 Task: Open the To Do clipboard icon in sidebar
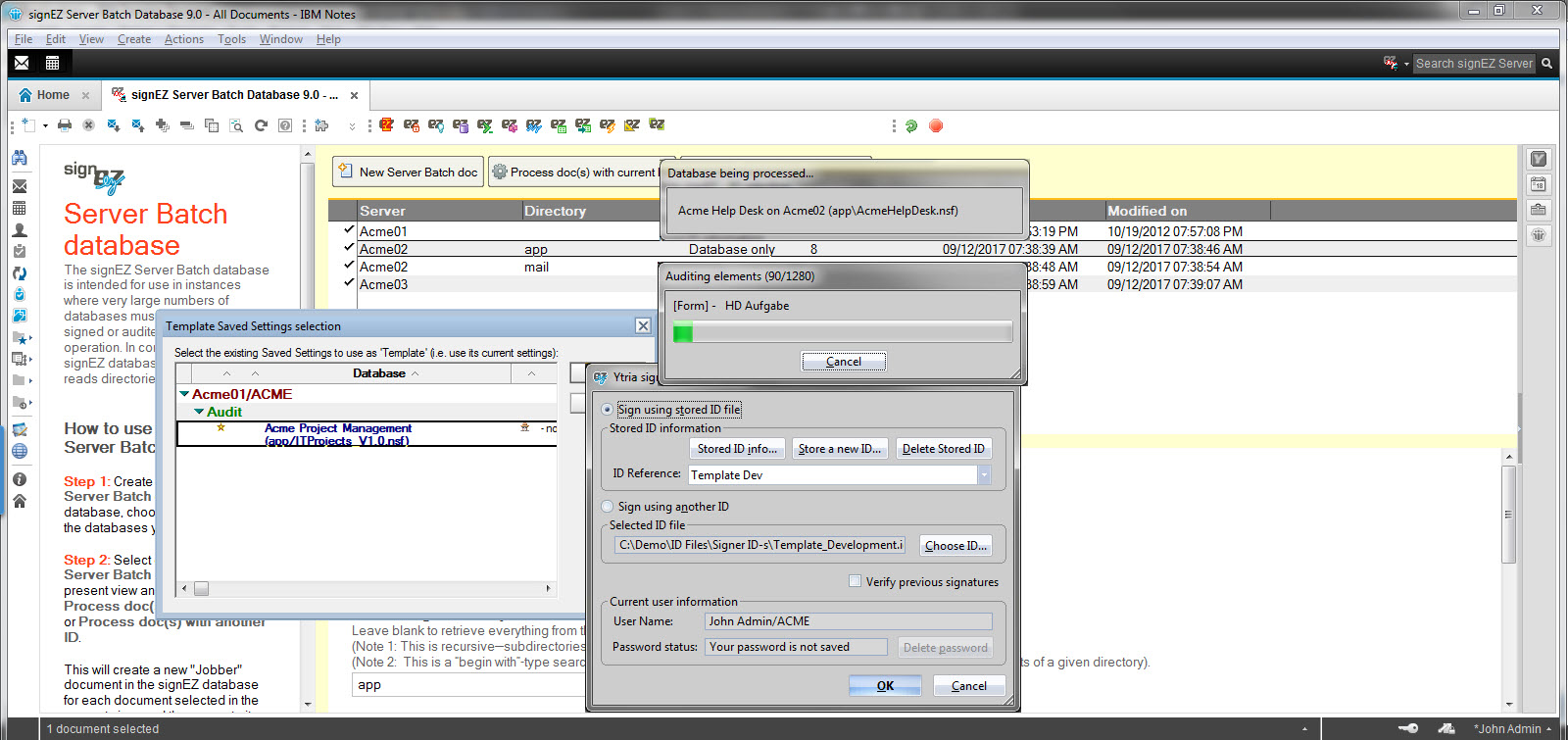pos(19,252)
